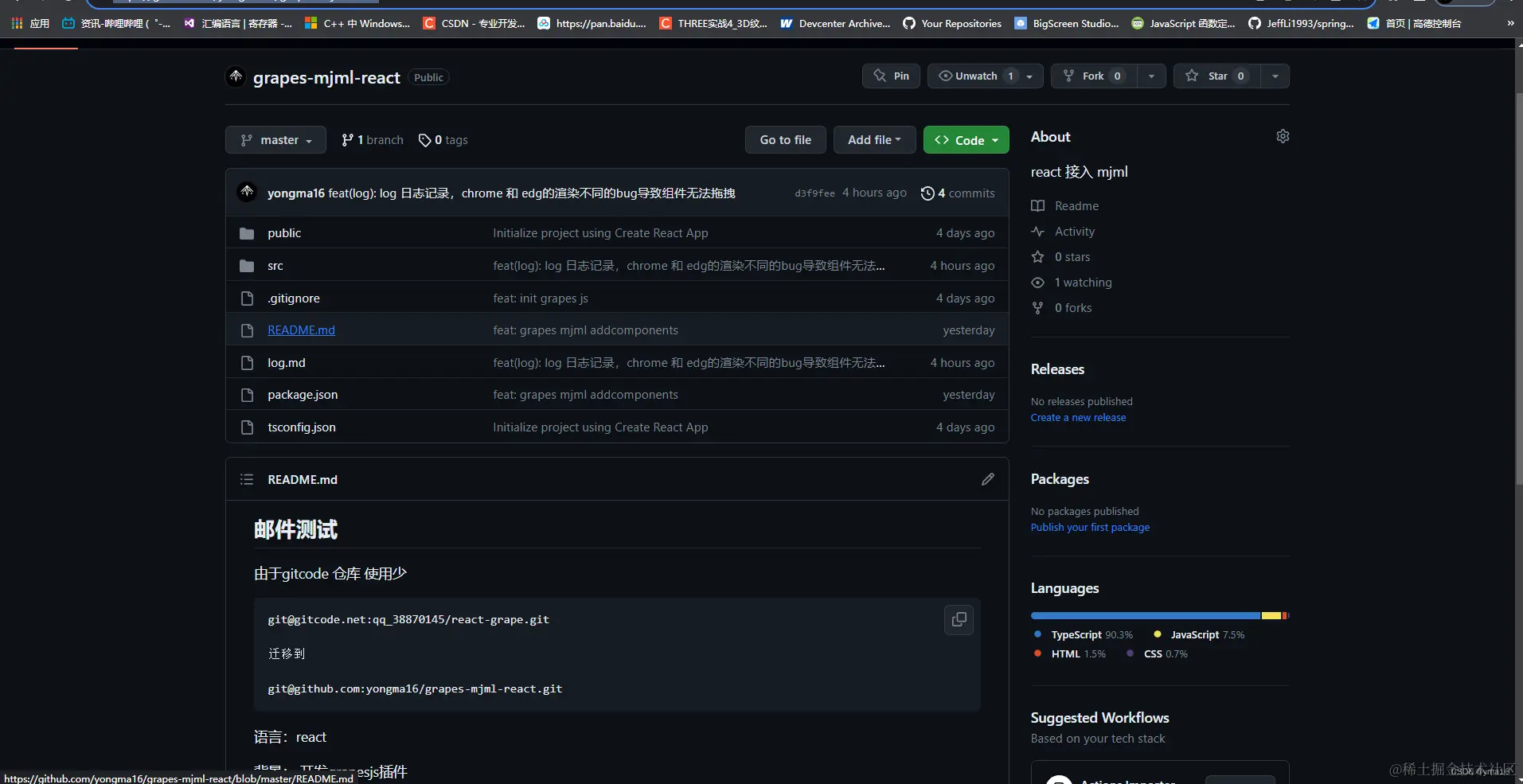
Task: View the 0 tags link
Action: tap(443, 140)
